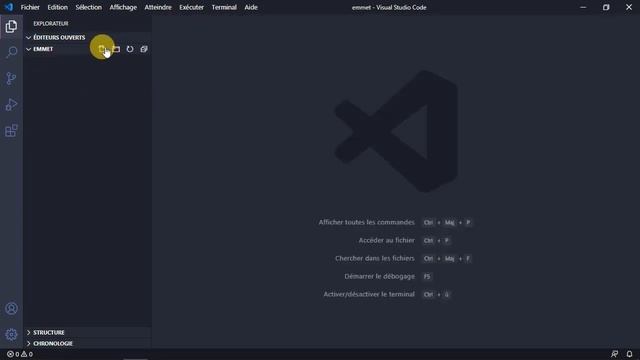Open the Run and Debug view icon
Screen dimensions: 640x360
pos(11,104)
